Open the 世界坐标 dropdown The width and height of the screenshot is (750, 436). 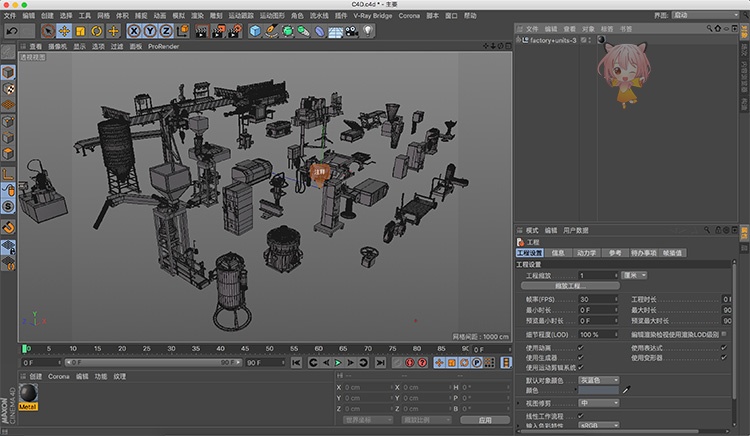368,420
